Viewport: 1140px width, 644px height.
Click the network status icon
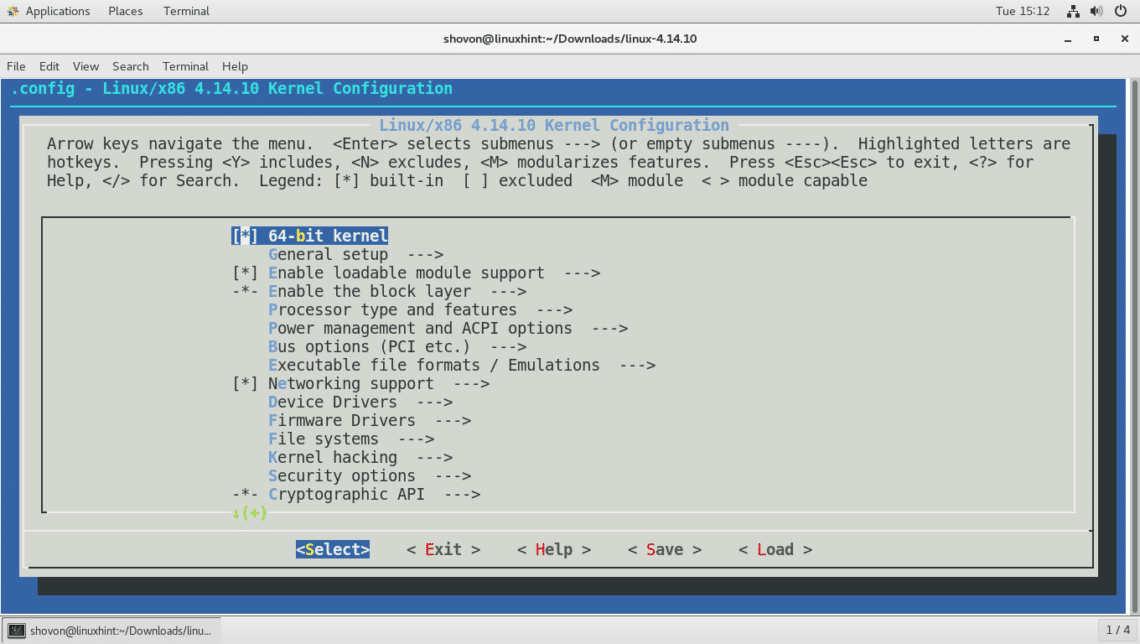click(1073, 11)
